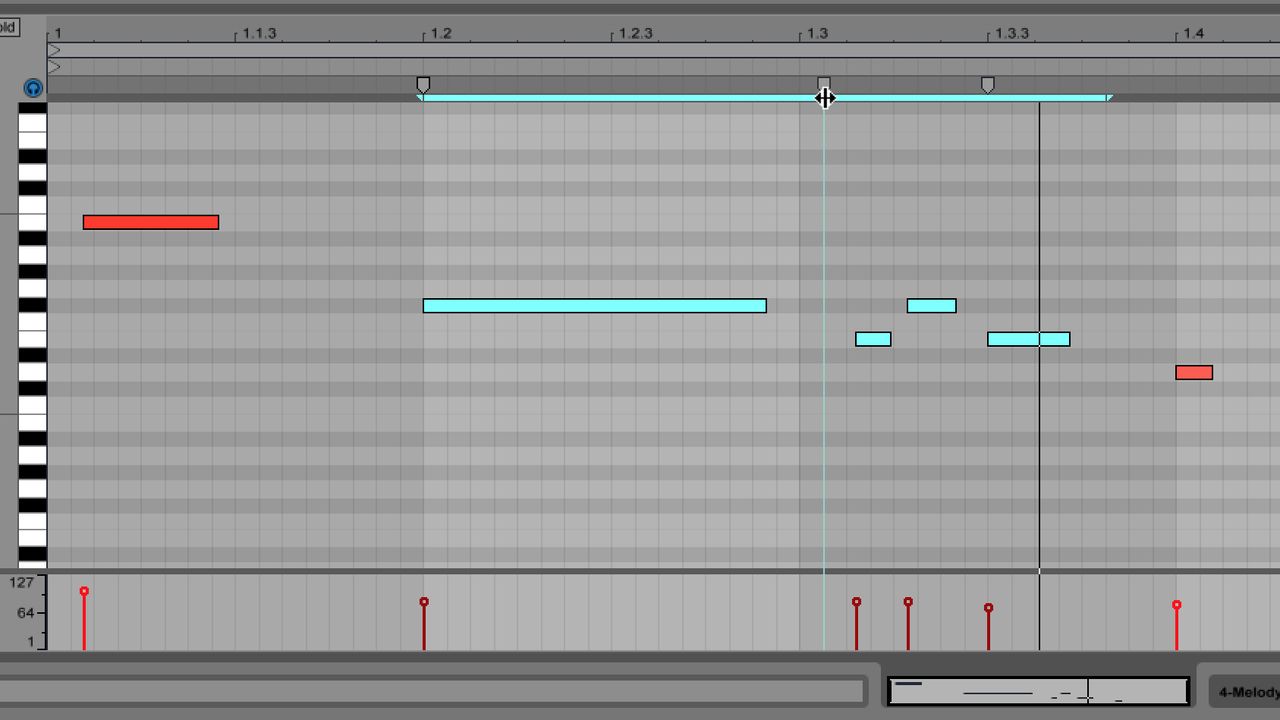Image resolution: width=1280 pixels, height=720 pixels.
Task: Click the 1.3.3 time ruler label
Action: 1012,33
